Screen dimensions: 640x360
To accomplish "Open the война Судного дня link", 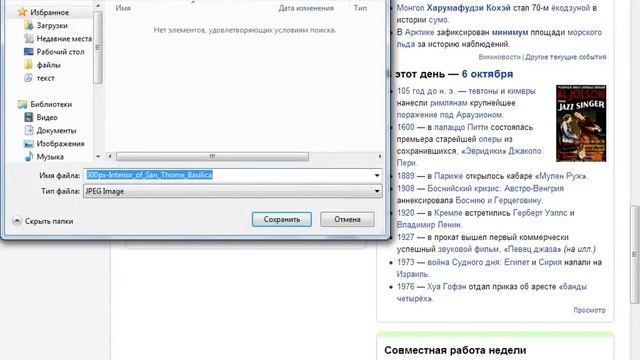I will click(463, 262).
